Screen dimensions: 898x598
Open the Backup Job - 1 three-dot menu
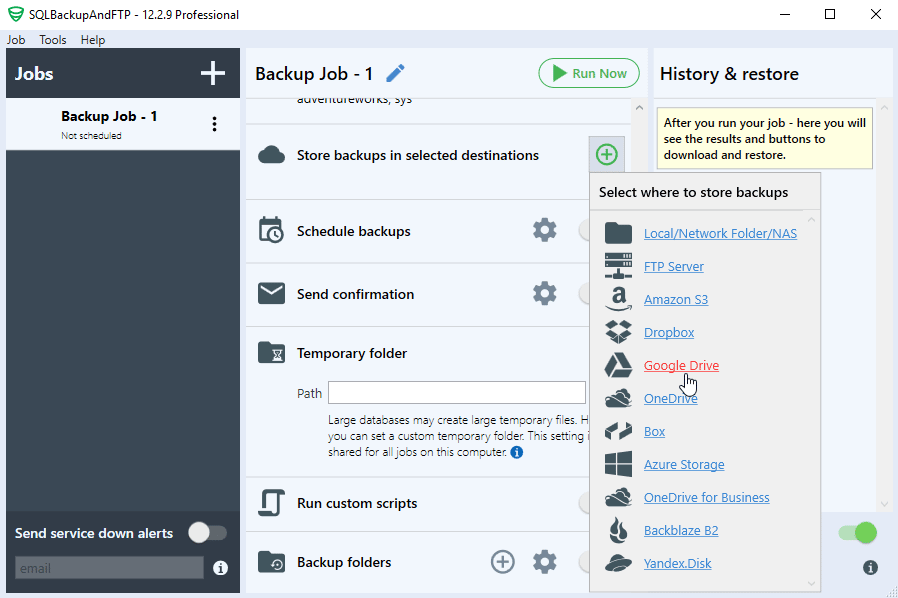[x=214, y=124]
